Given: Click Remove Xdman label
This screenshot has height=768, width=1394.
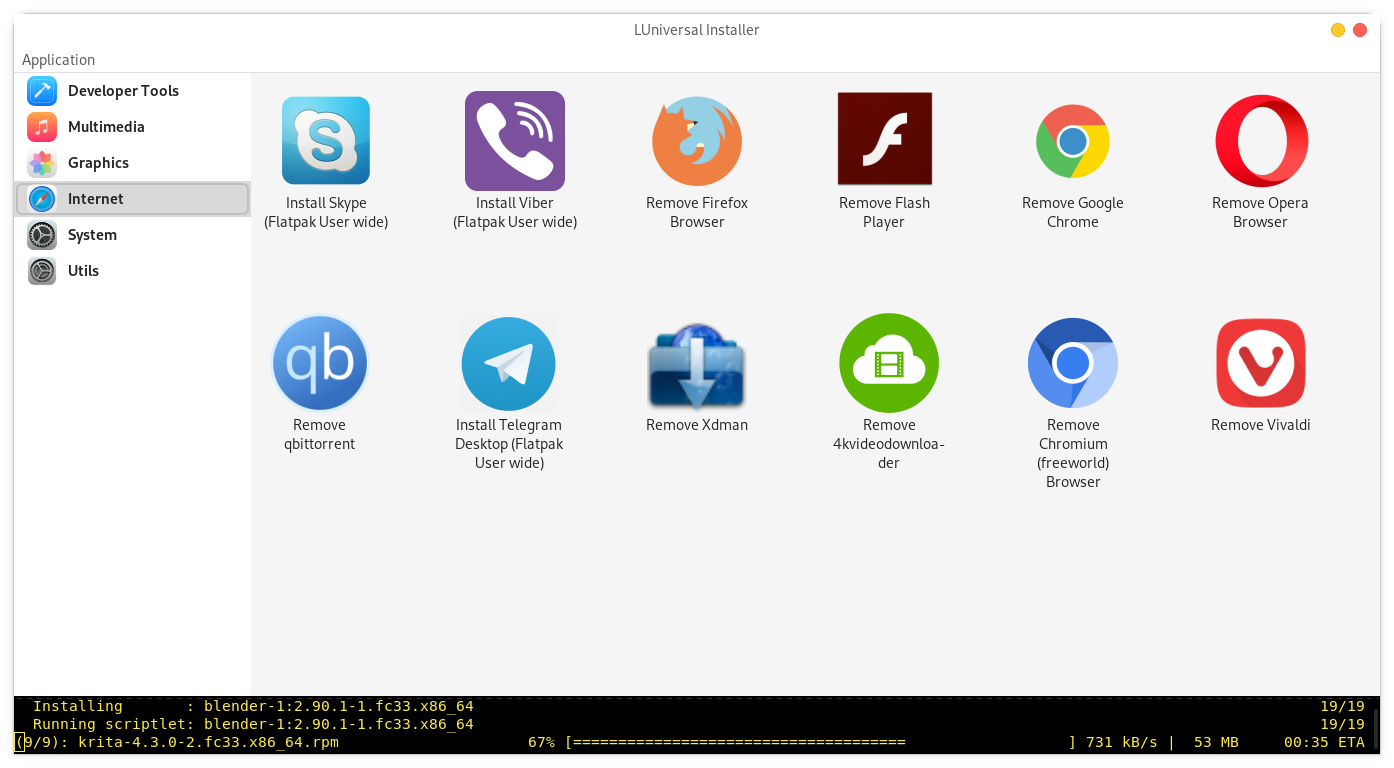Looking at the screenshot, I should (x=697, y=425).
